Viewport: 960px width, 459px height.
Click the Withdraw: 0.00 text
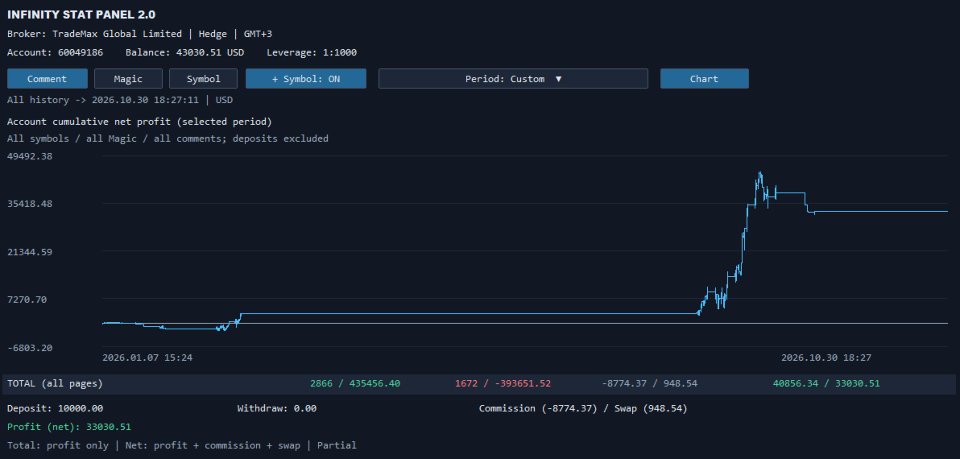[x=277, y=408]
